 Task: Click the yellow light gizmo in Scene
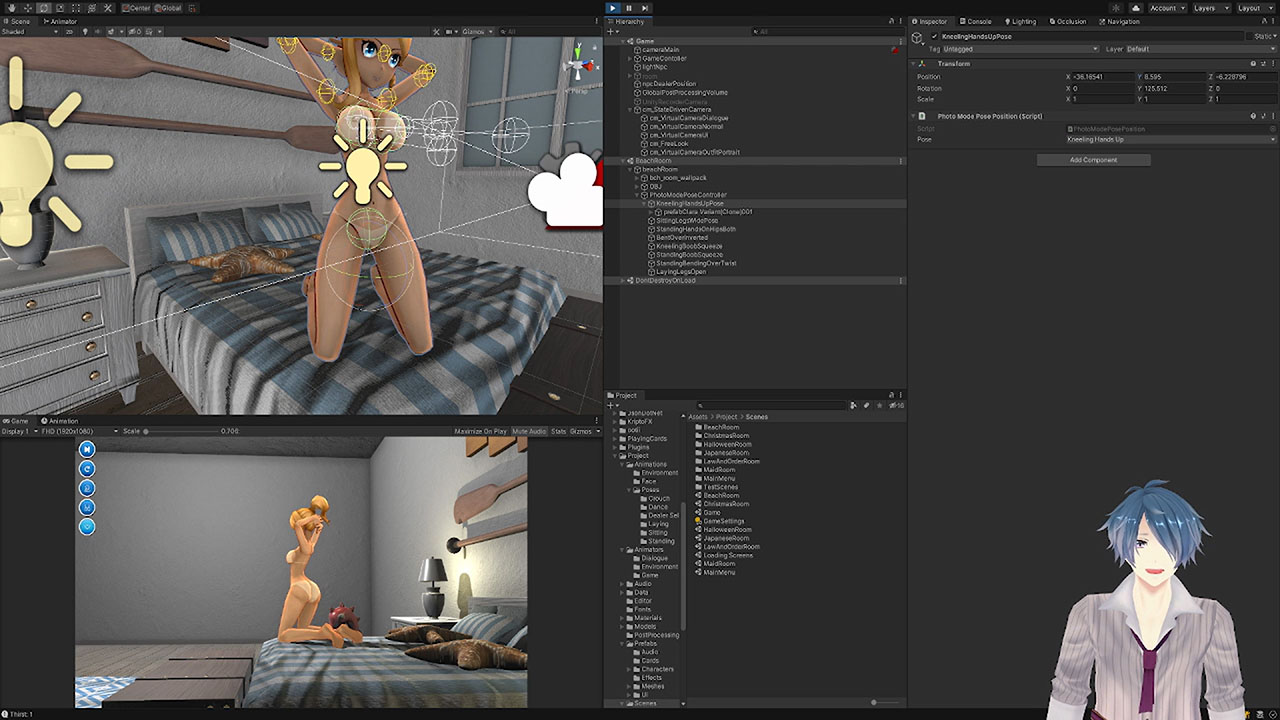click(x=362, y=165)
